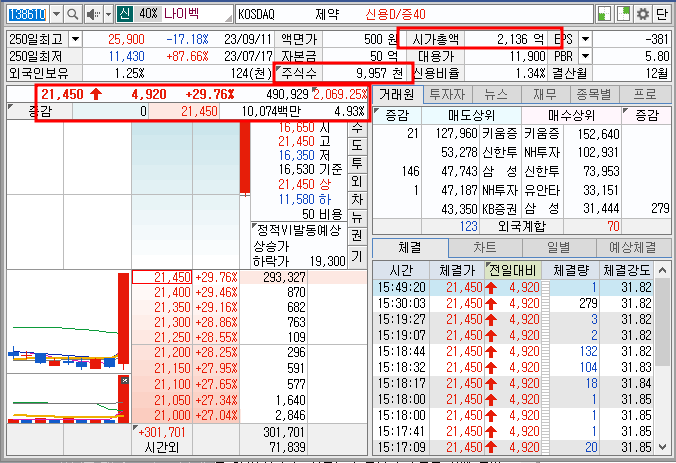
Task: Click the 매도상위 column header
Action: click(x=472, y=116)
